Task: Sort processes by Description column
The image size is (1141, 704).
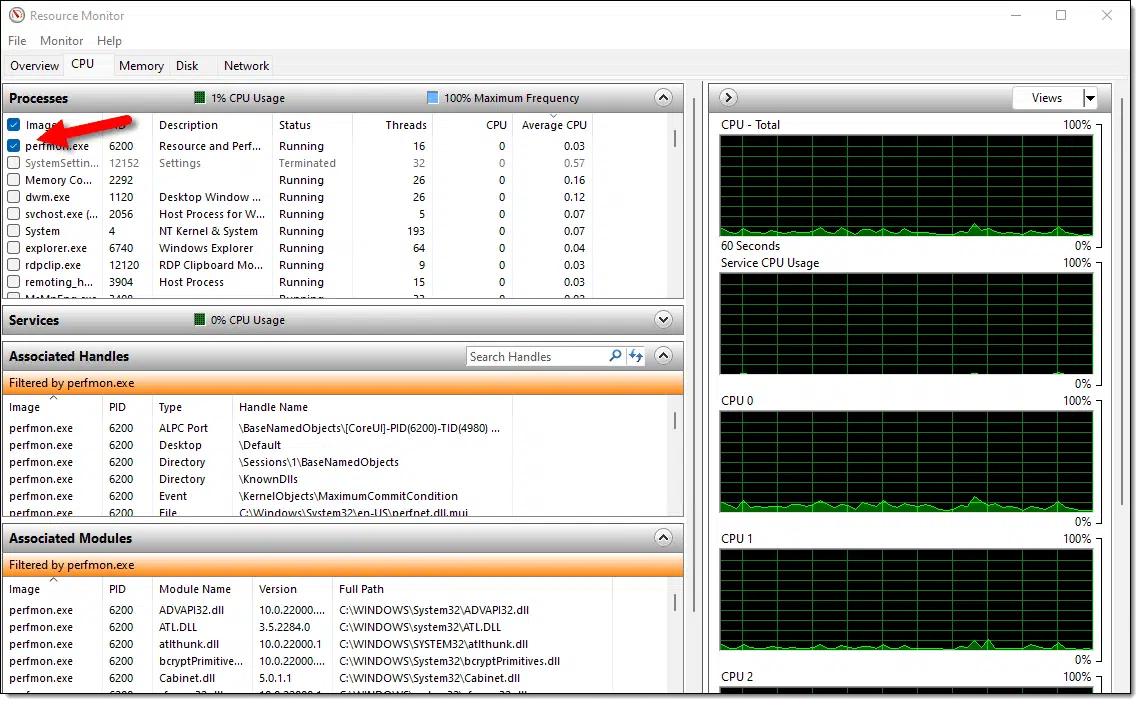Action: click(x=188, y=125)
